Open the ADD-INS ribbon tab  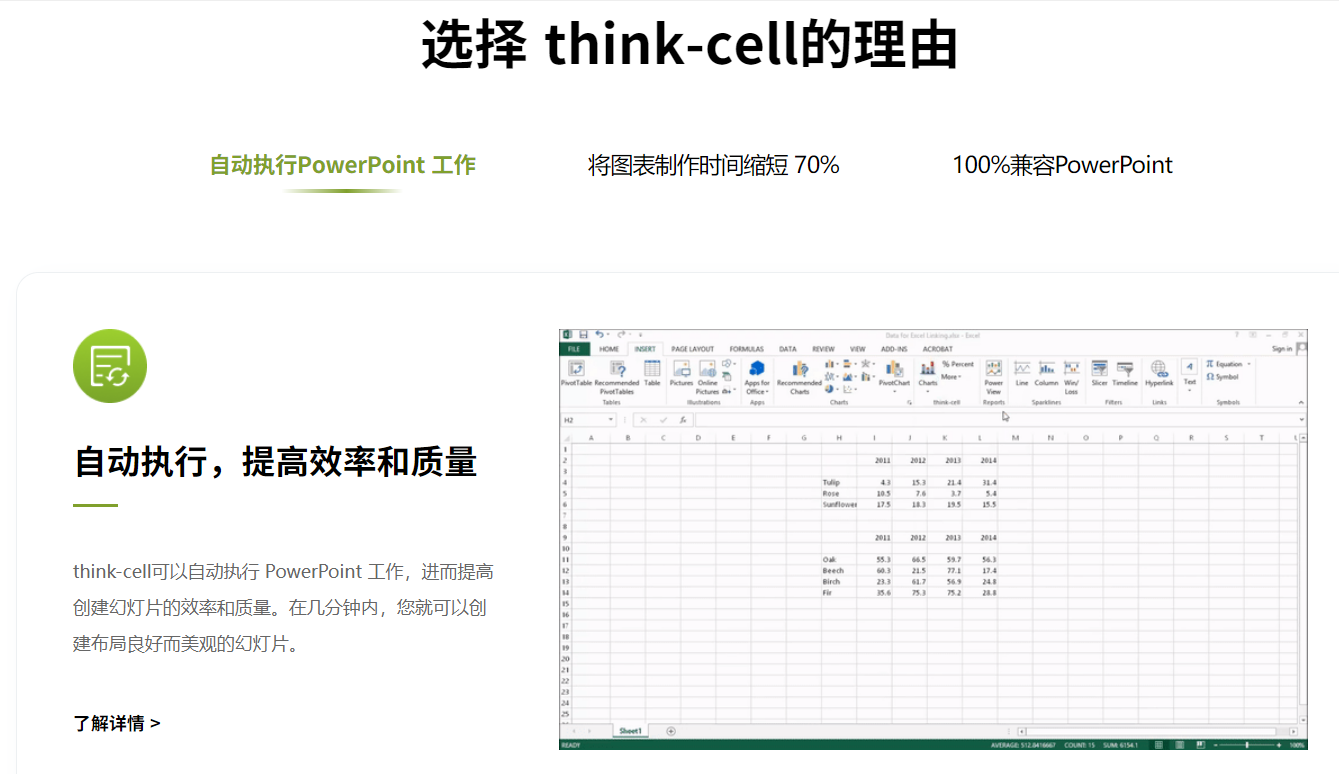click(x=894, y=349)
